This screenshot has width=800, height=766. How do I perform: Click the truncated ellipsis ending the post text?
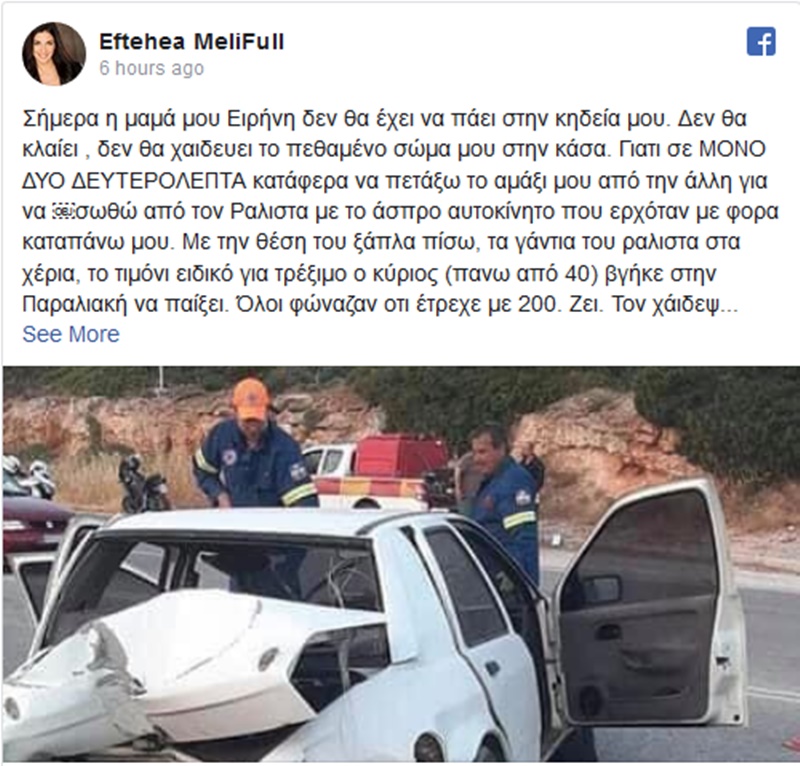click(731, 305)
